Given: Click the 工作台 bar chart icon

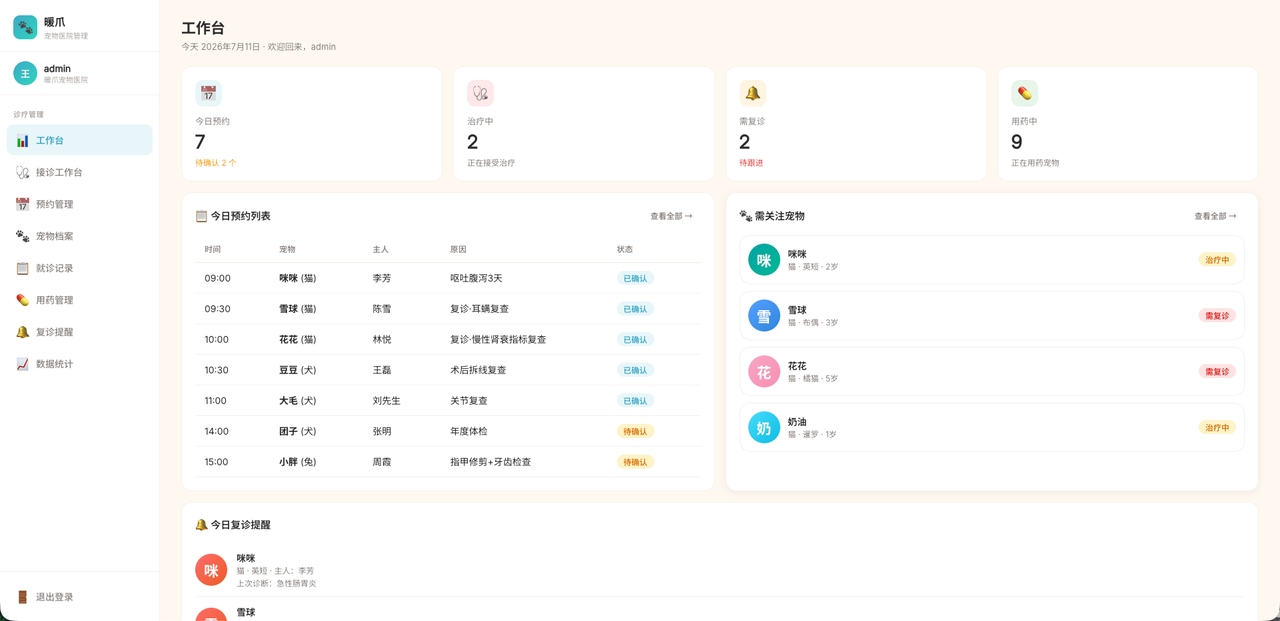Looking at the screenshot, I should coord(22,140).
